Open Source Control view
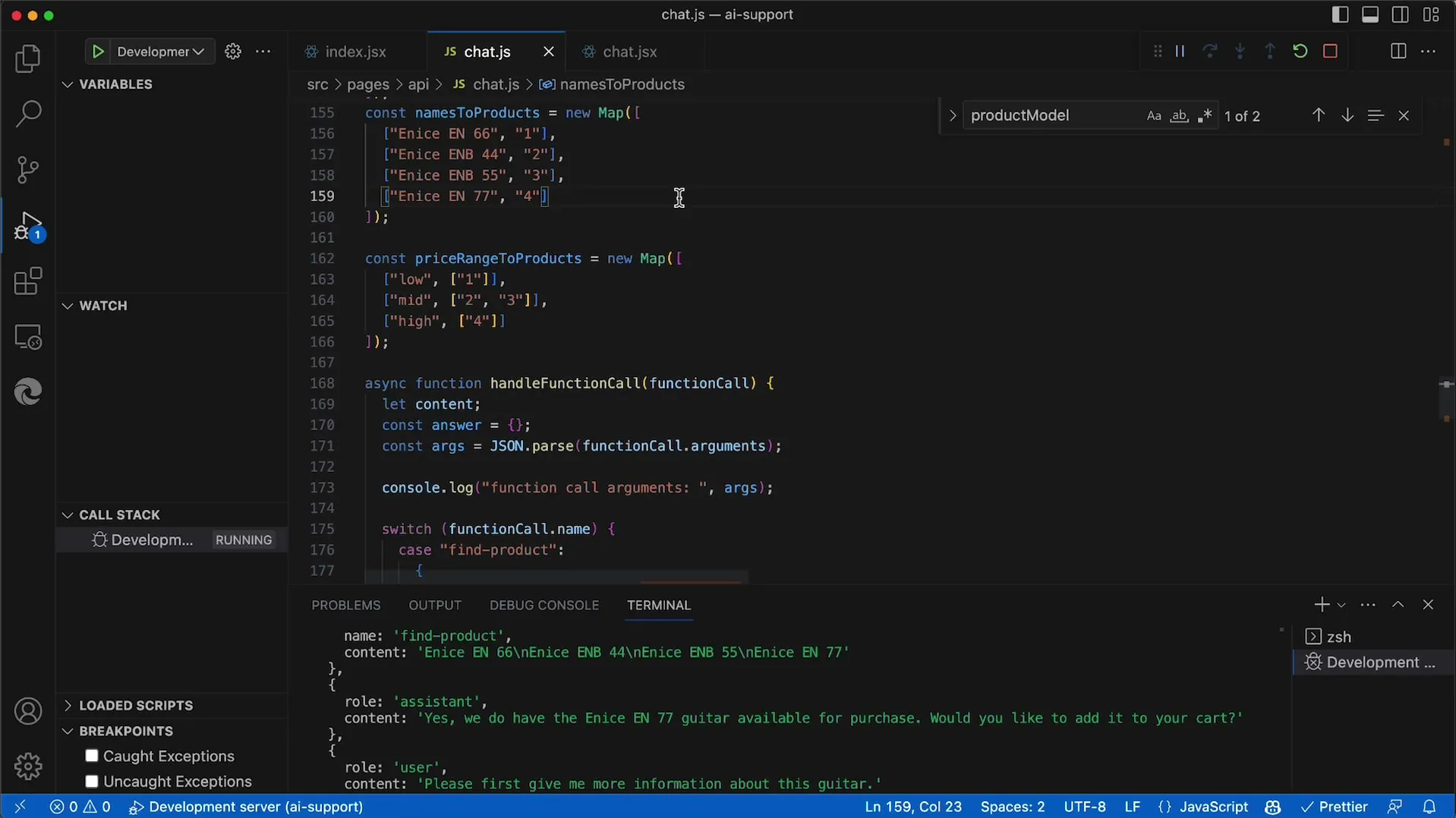1456x818 pixels. [x=28, y=169]
